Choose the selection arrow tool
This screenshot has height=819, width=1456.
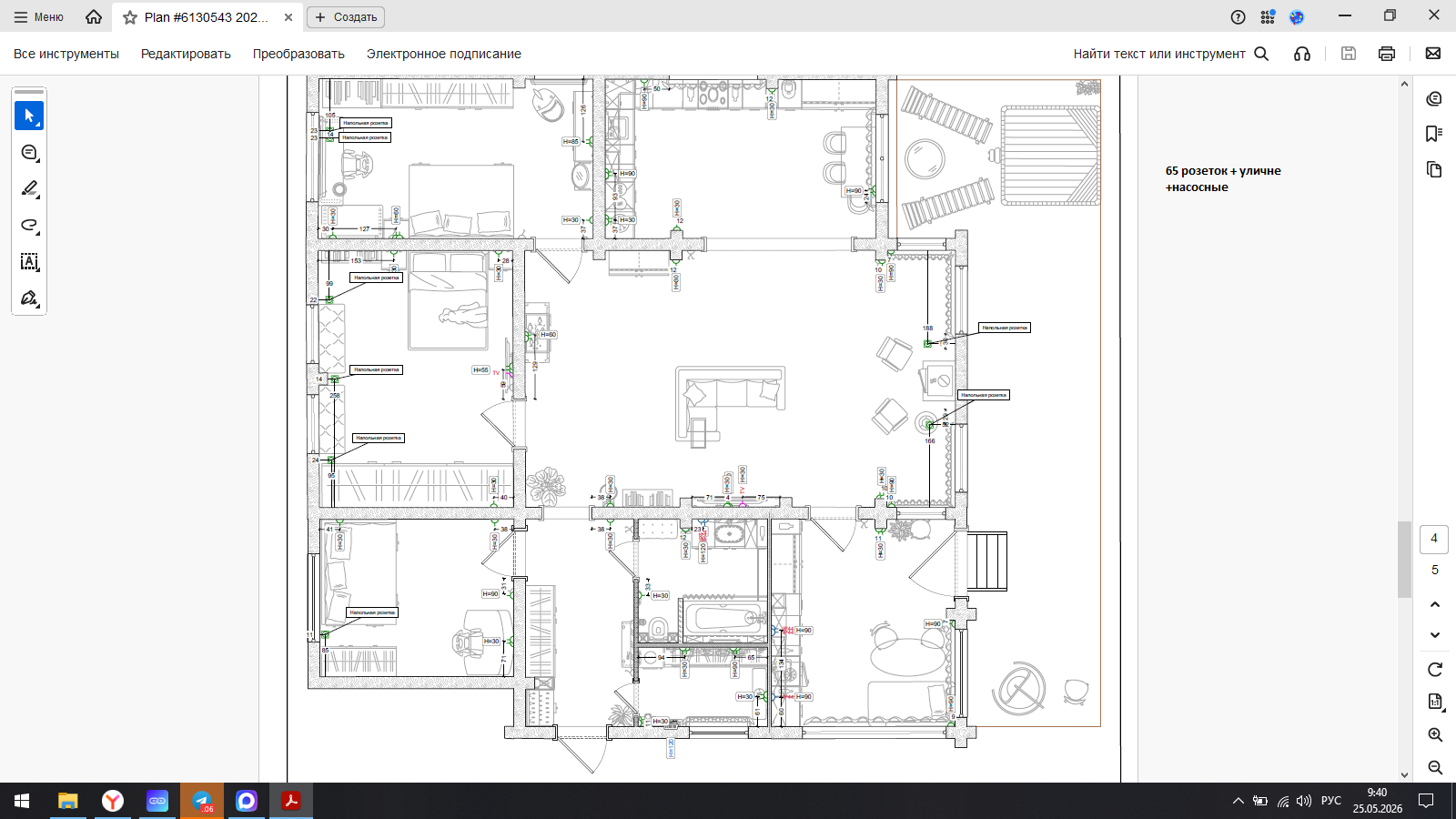point(29,116)
